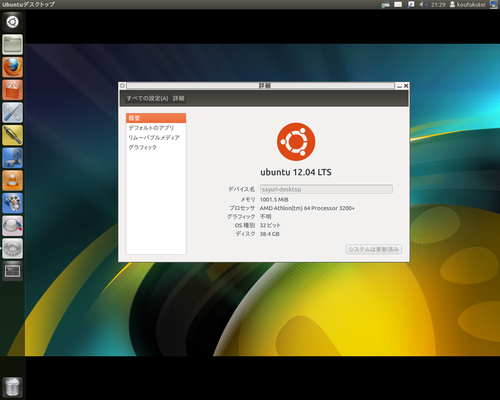Click the 1001.5 MiB memory value
Viewport: 500px width, 400px height.
274,200
